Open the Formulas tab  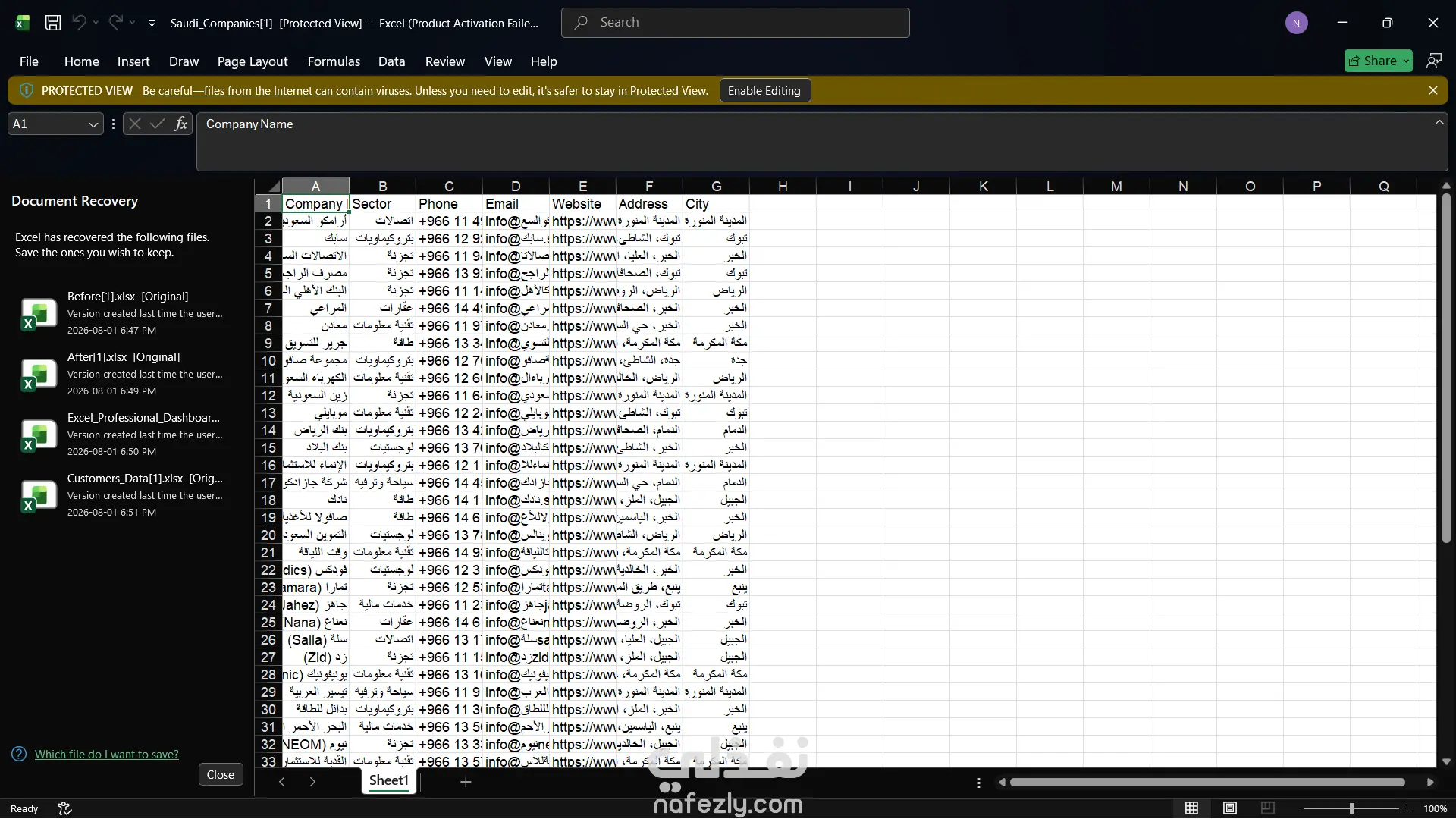[334, 61]
